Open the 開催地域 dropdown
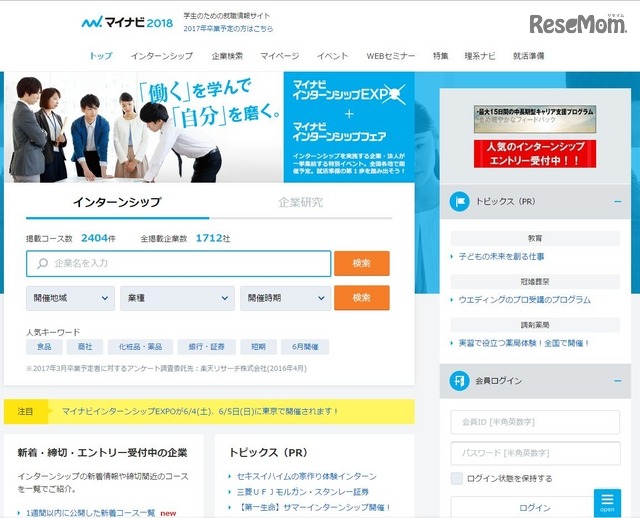This screenshot has height=518, width=640. point(70,298)
